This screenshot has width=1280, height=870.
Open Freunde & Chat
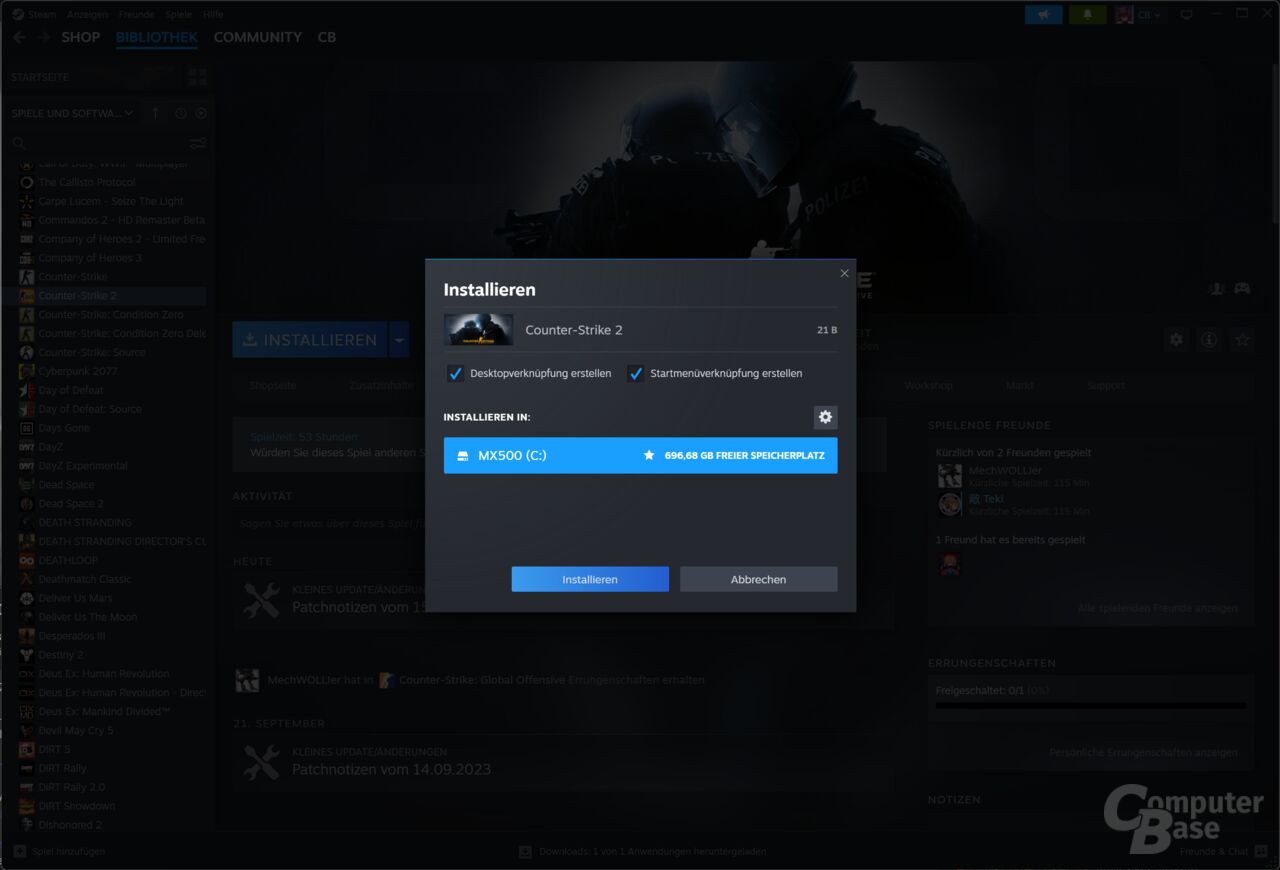pos(1214,852)
